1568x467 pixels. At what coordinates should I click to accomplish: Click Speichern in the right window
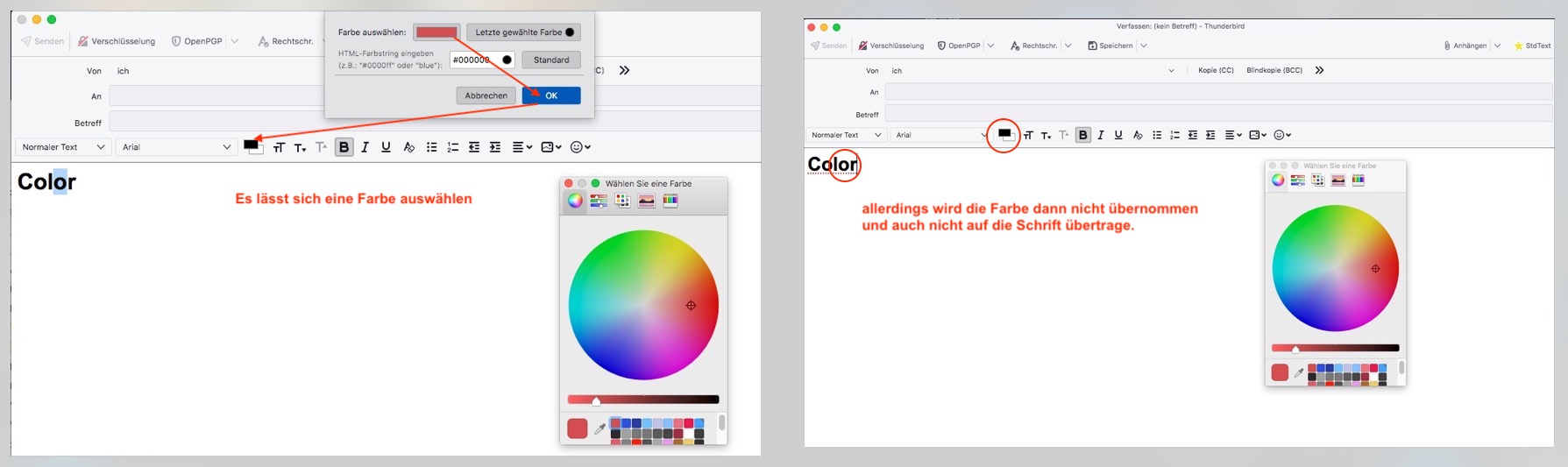coord(1110,46)
